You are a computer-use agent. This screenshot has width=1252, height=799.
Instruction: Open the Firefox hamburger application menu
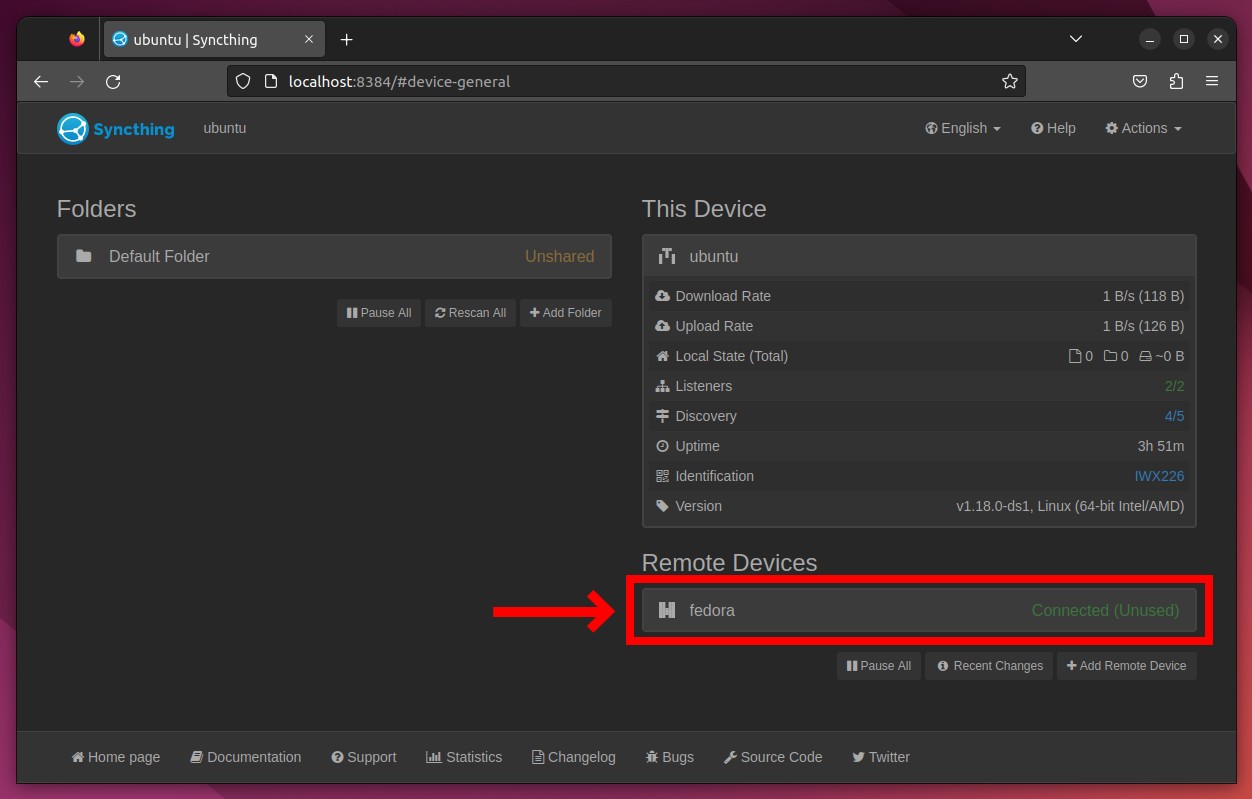1212,81
